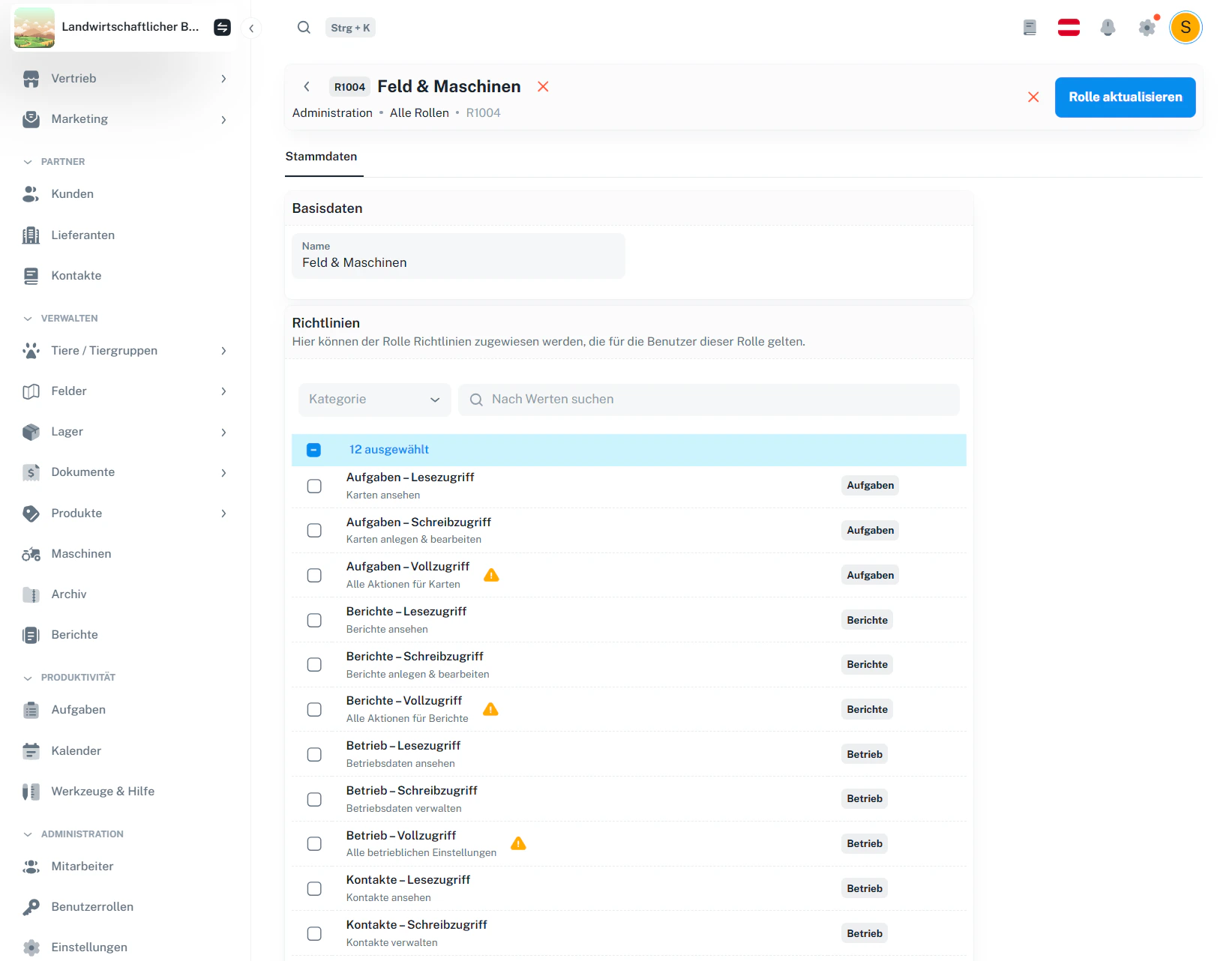Focus the Nach Werten suchen search field
1232x961 pixels.
tap(709, 400)
